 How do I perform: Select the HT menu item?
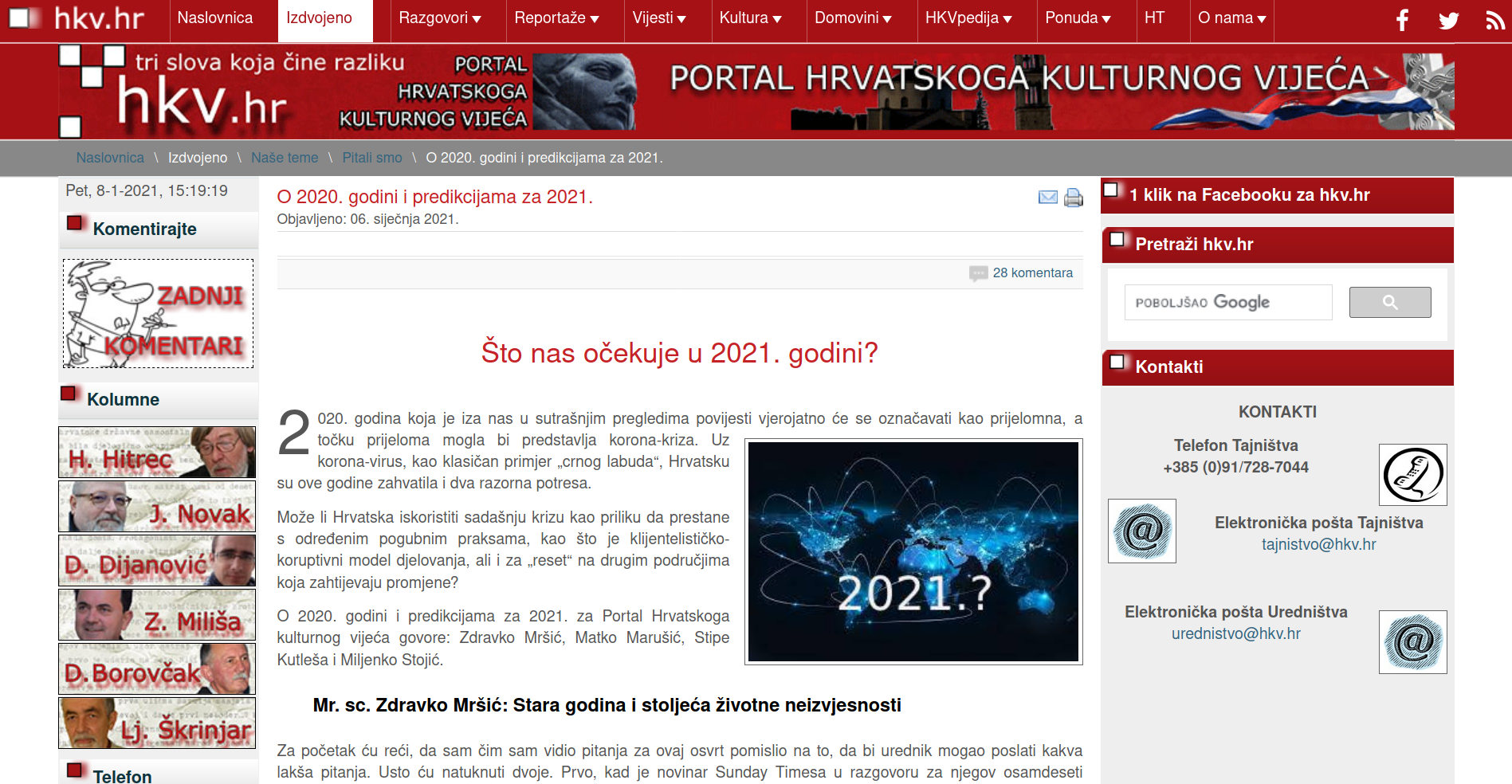pos(1153,18)
